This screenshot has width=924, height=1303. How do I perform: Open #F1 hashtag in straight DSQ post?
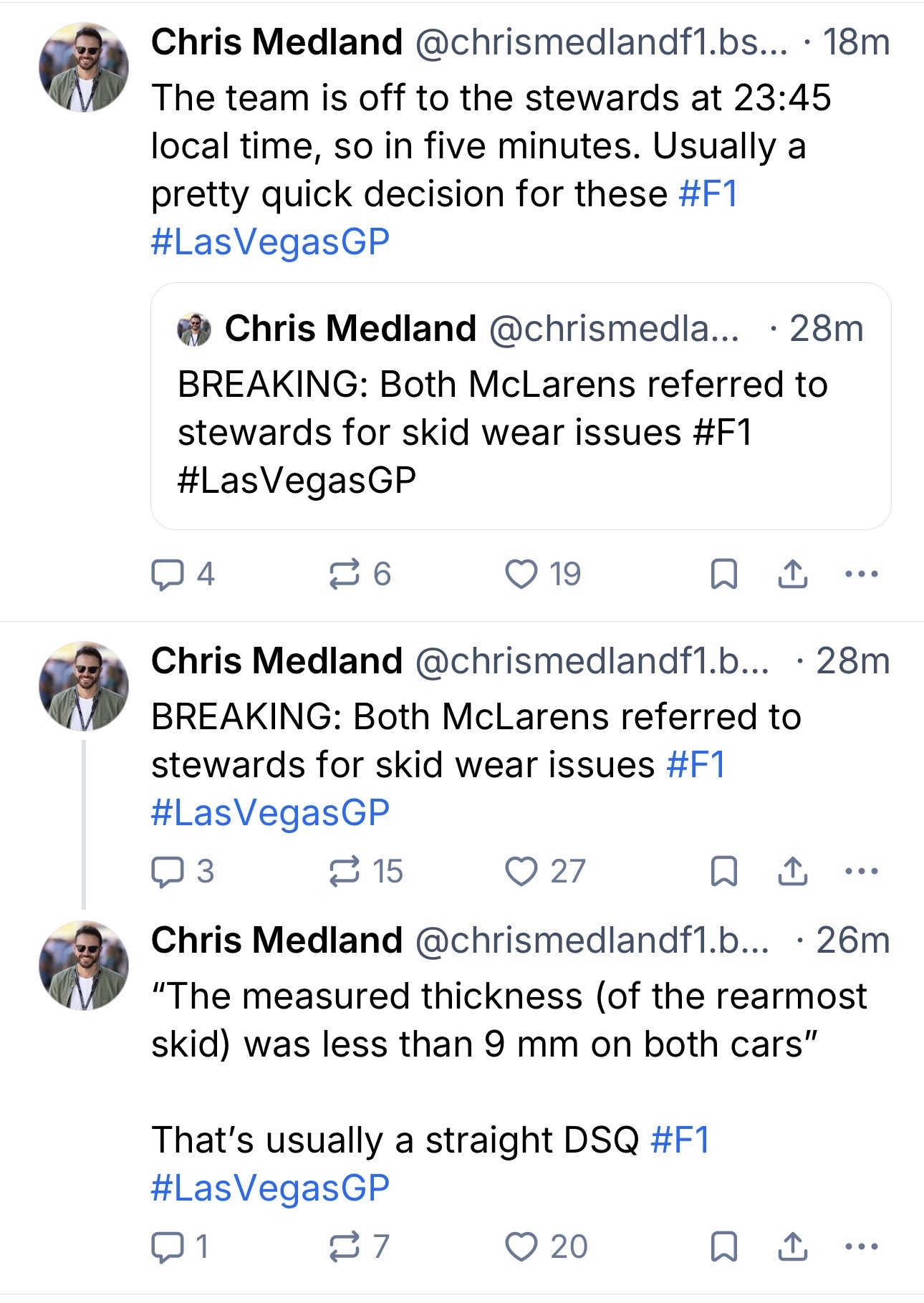[x=680, y=1140]
